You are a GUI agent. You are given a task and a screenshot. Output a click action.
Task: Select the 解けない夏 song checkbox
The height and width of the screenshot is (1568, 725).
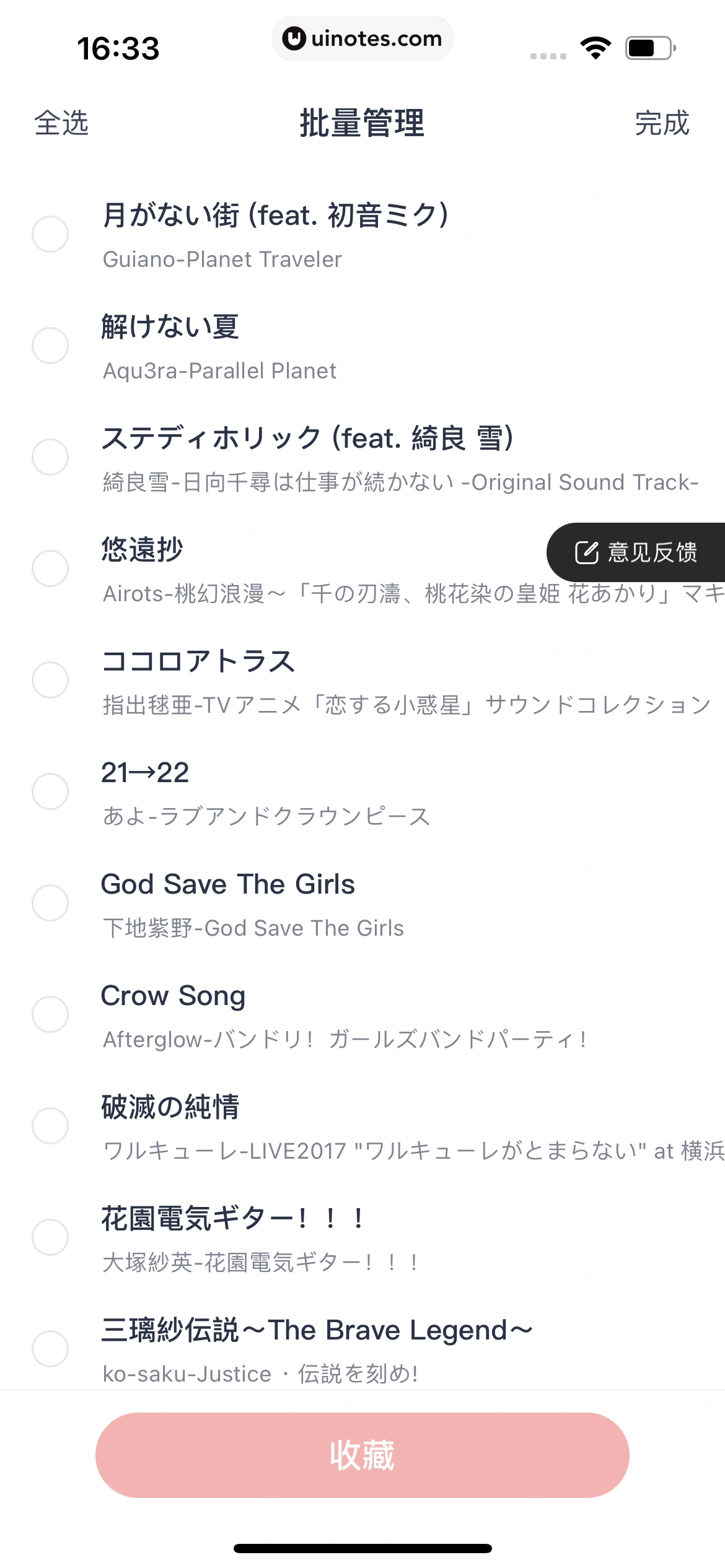pos(50,346)
